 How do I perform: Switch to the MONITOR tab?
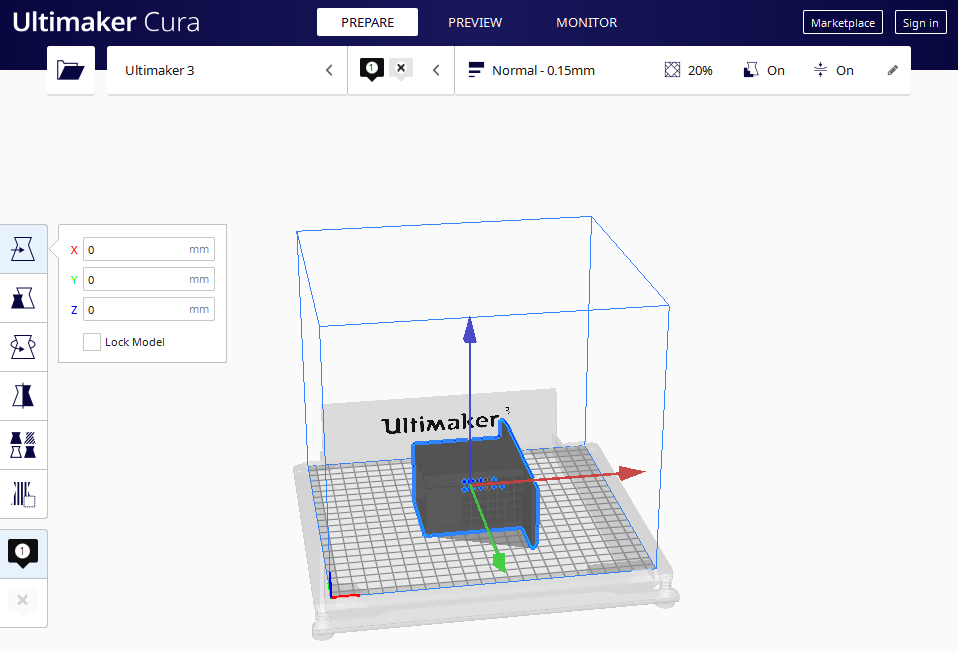click(586, 22)
